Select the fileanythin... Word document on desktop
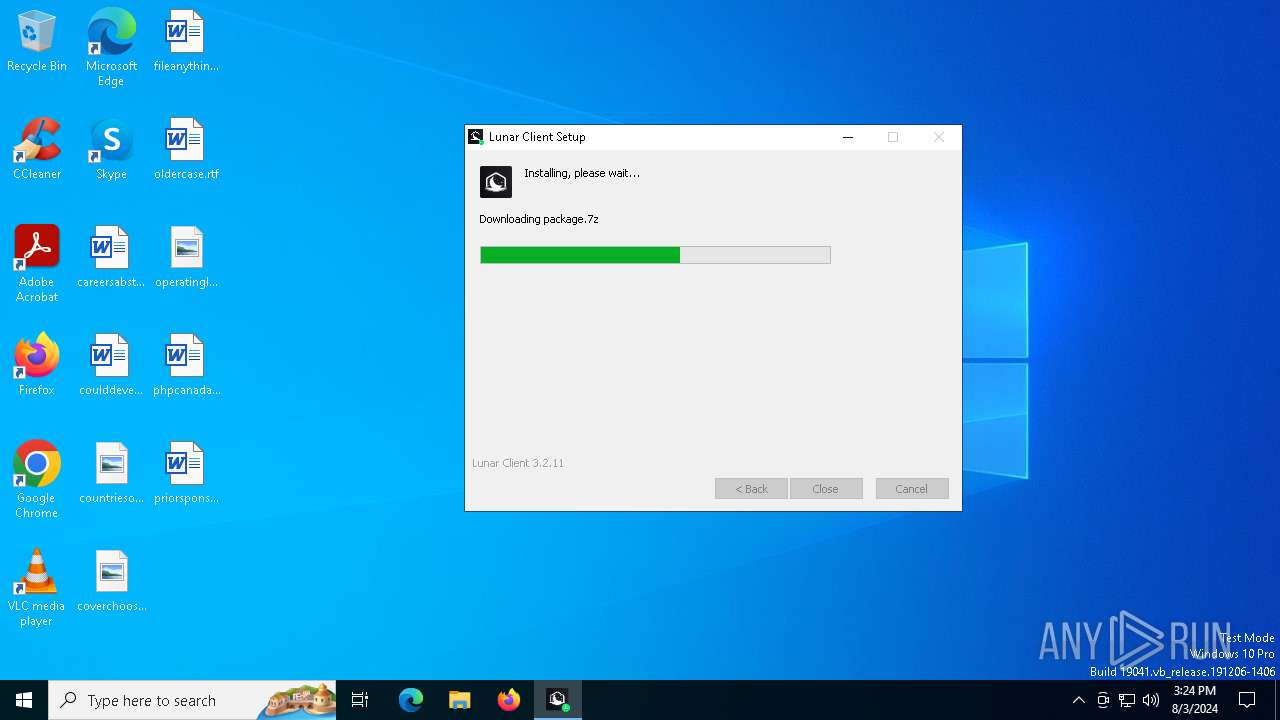 pyautogui.click(x=186, y=42)
